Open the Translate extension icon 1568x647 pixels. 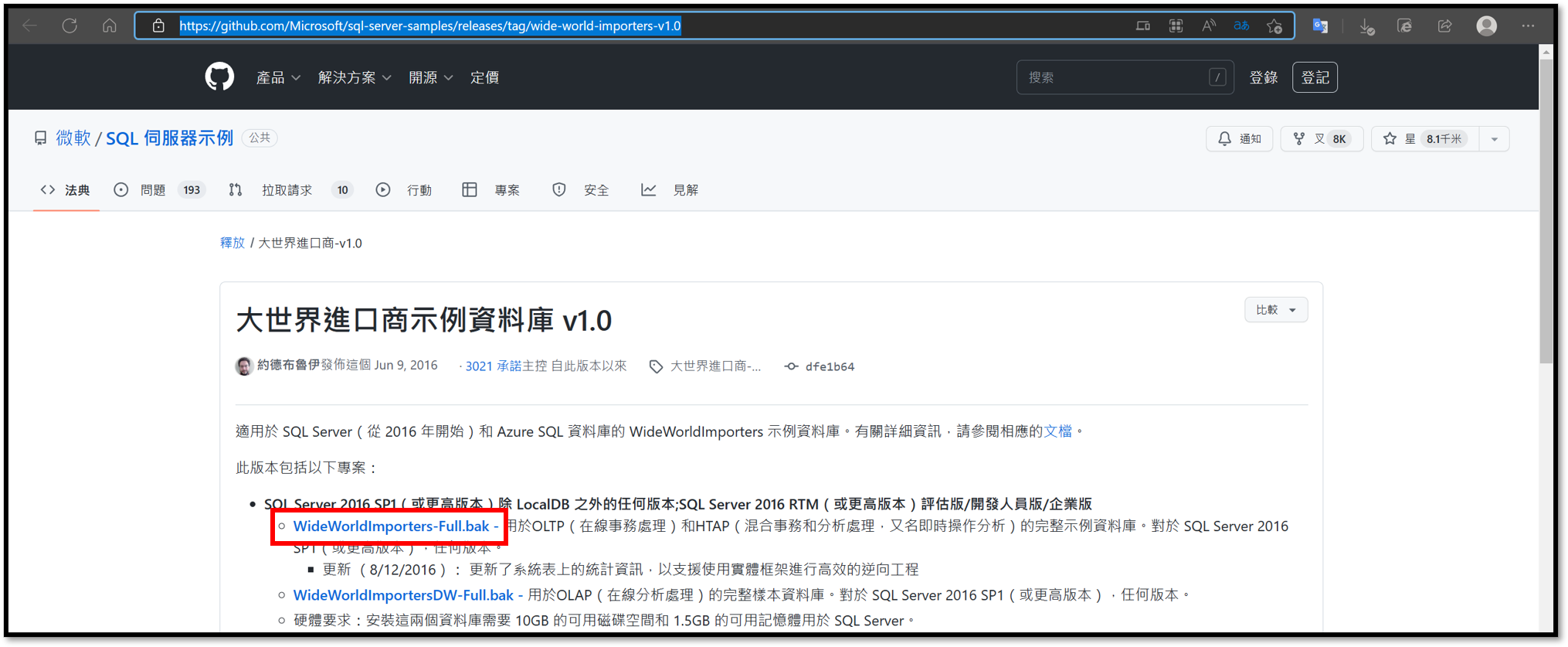click(x=1320, y=26)
